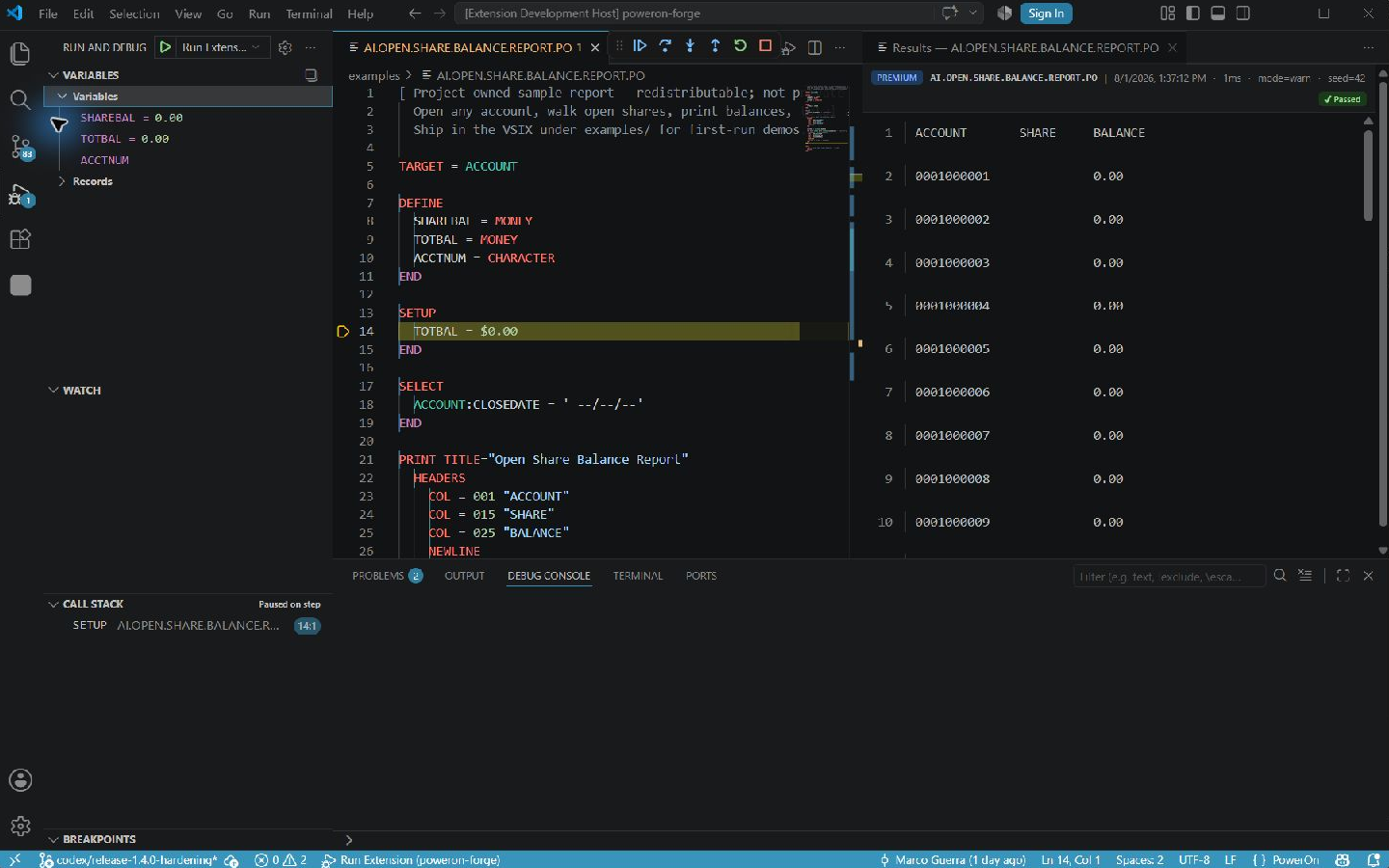Open the command center chat dropdown arrow
This screenshot has height=868, width=1389.
tap(973, 14)
